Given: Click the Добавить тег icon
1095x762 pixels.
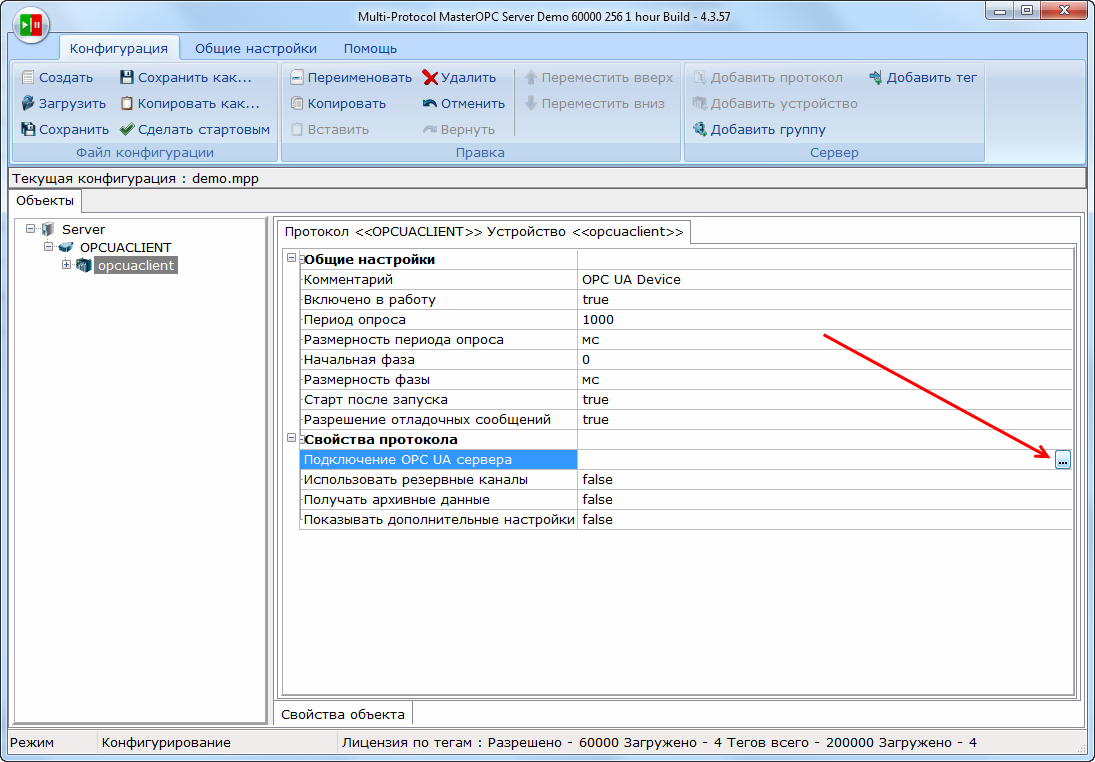Looking at the screenshot, I should [876, 77].
